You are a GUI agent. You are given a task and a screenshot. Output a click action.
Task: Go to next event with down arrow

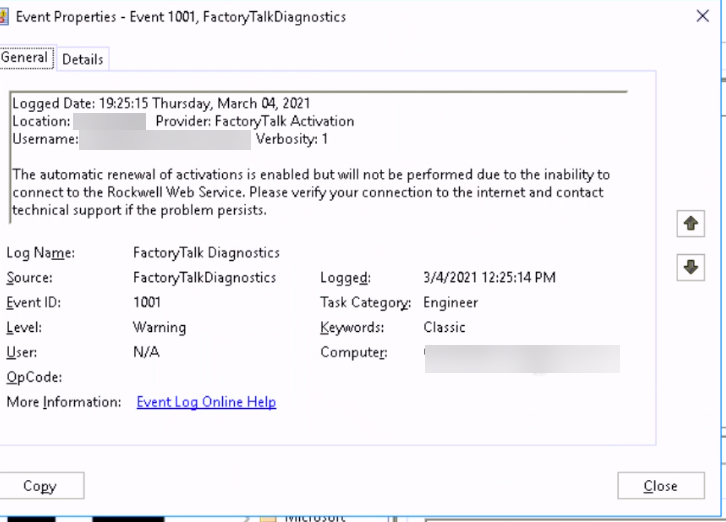[690, 267]
